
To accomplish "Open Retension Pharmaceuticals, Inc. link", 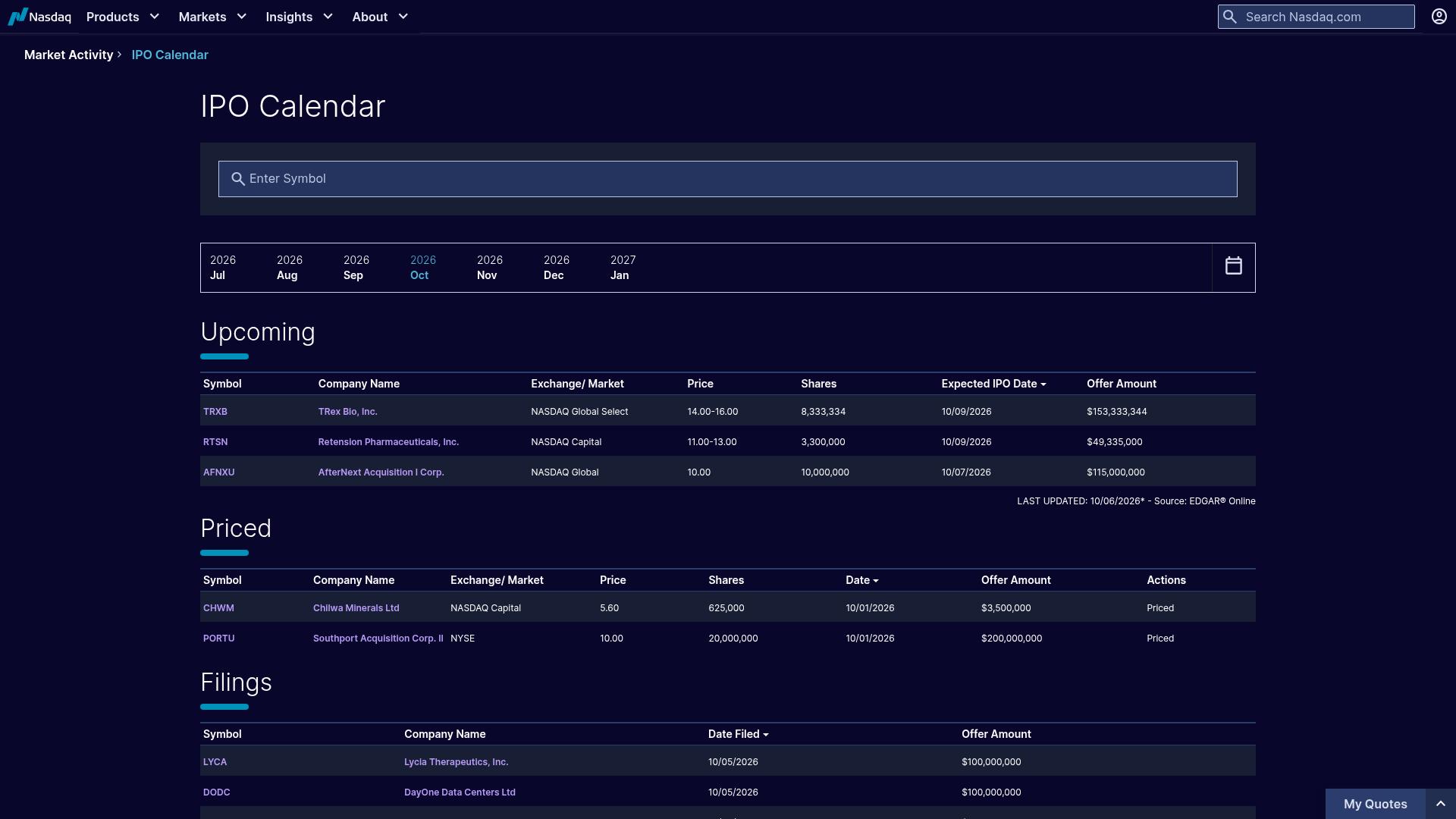I will [x=388, y=442].
